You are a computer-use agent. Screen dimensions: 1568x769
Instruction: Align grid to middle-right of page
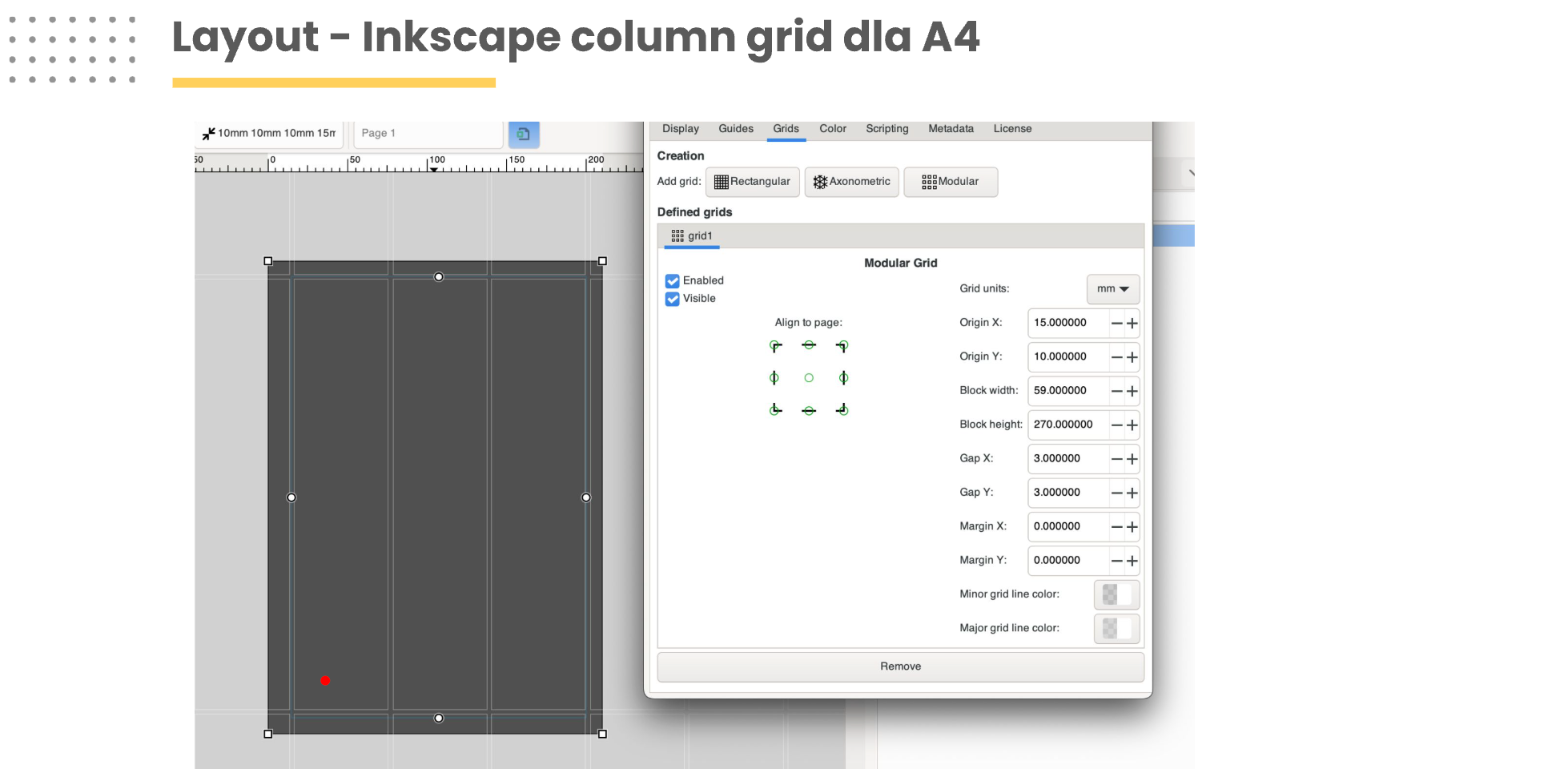pos(843,378)
